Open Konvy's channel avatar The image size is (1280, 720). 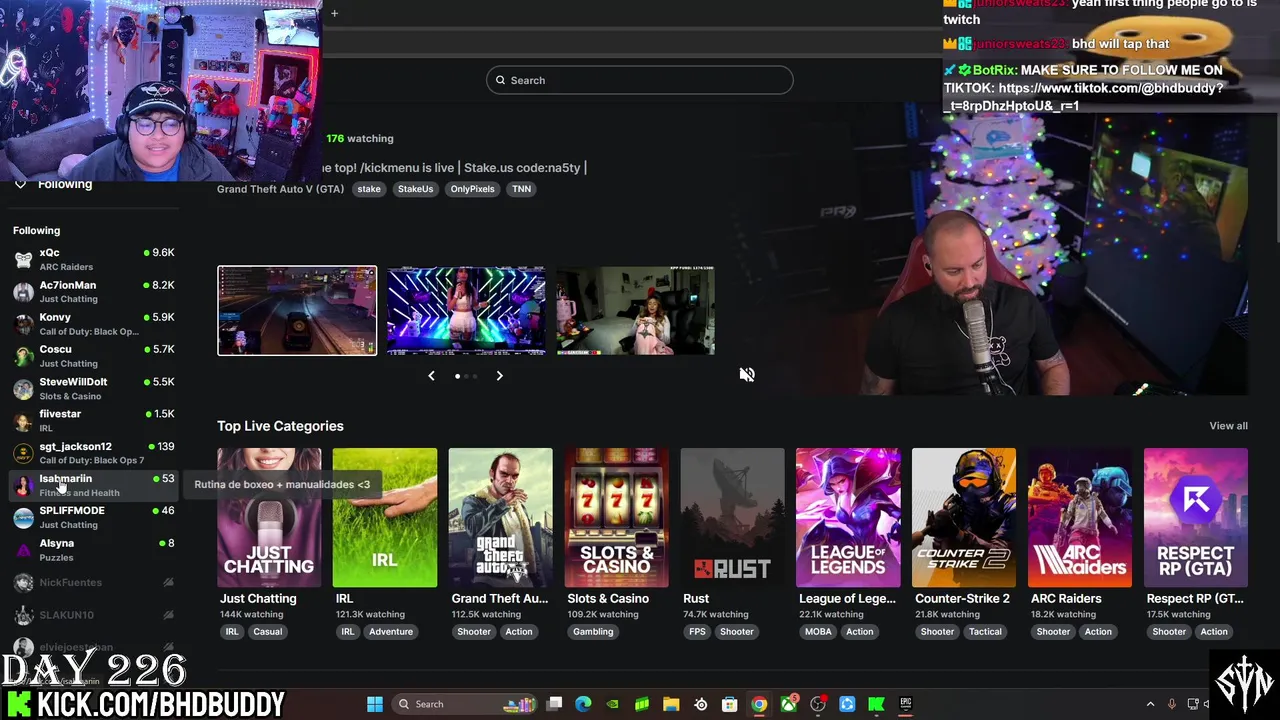pyautogui.click(x=23, y=323)
